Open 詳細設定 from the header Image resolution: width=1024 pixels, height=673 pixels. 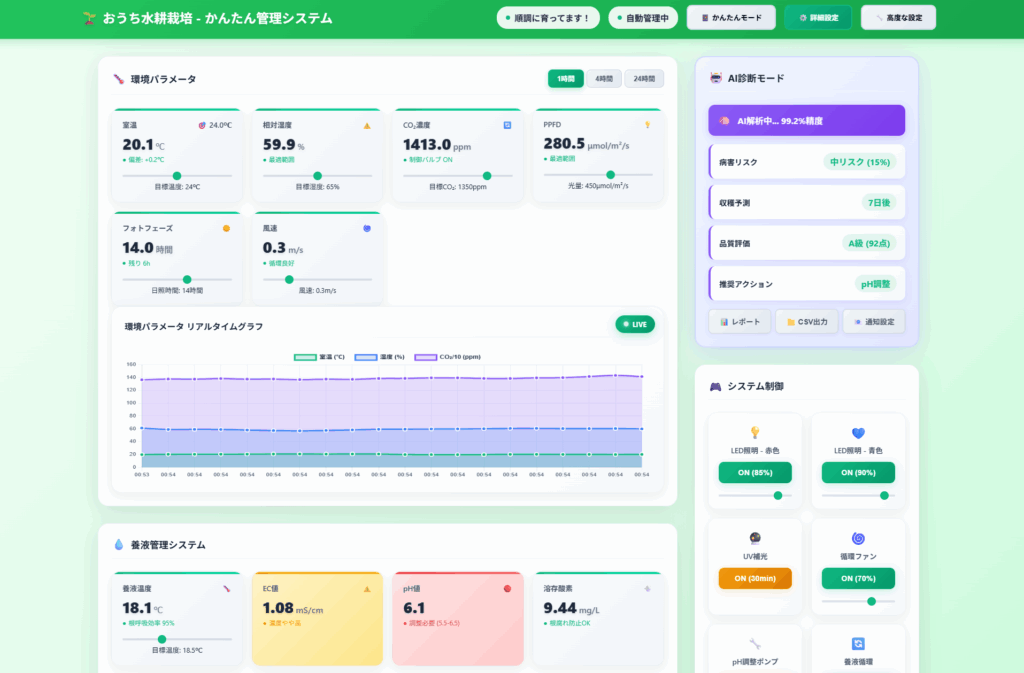pyautogui.click(x=818, y=18)
